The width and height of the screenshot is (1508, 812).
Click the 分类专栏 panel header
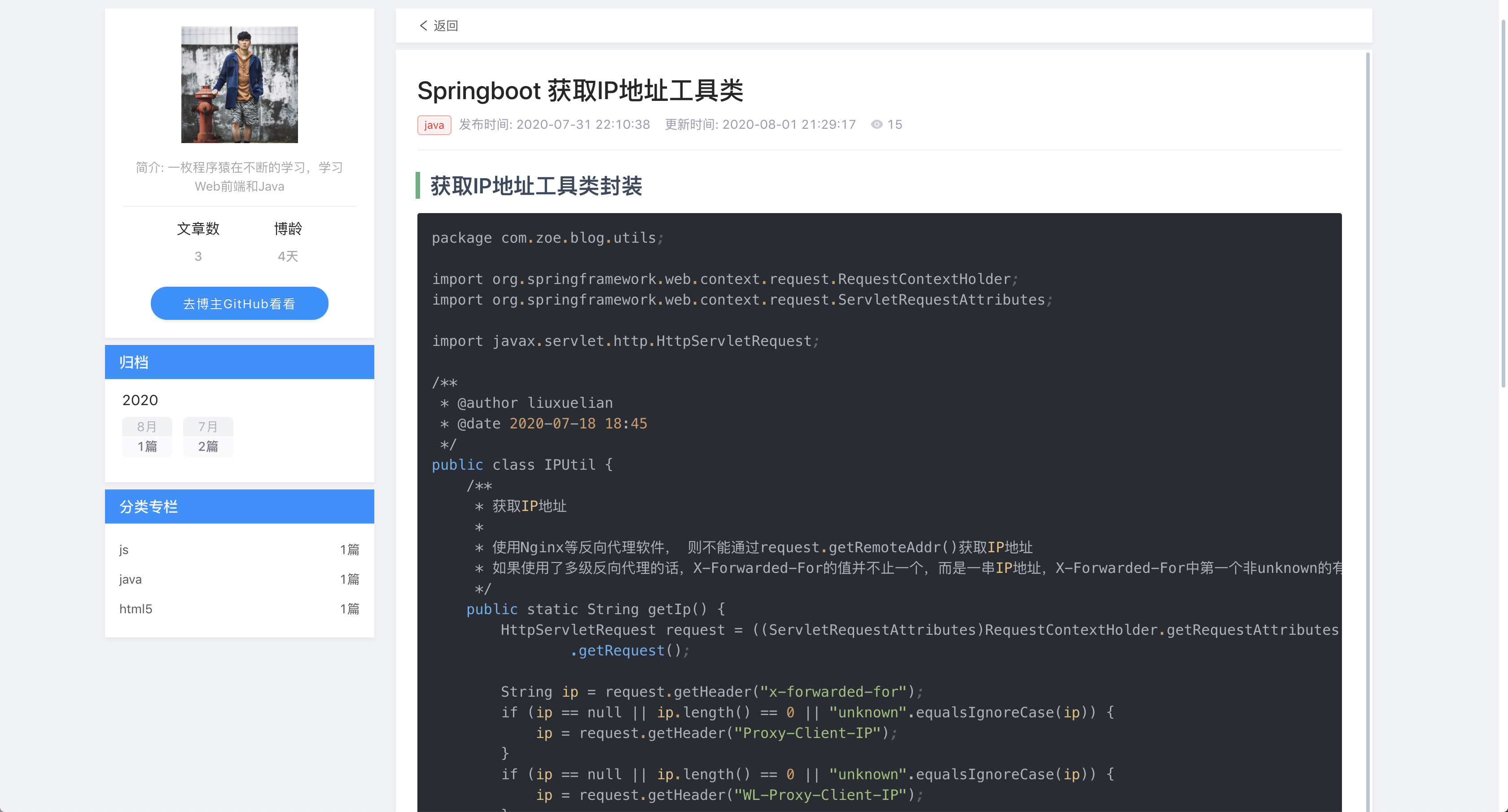click(x=148, y=506)
